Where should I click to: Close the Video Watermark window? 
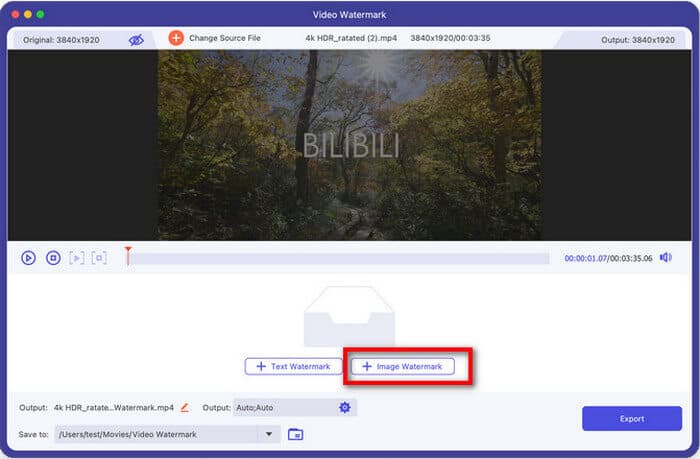point(15,14)
